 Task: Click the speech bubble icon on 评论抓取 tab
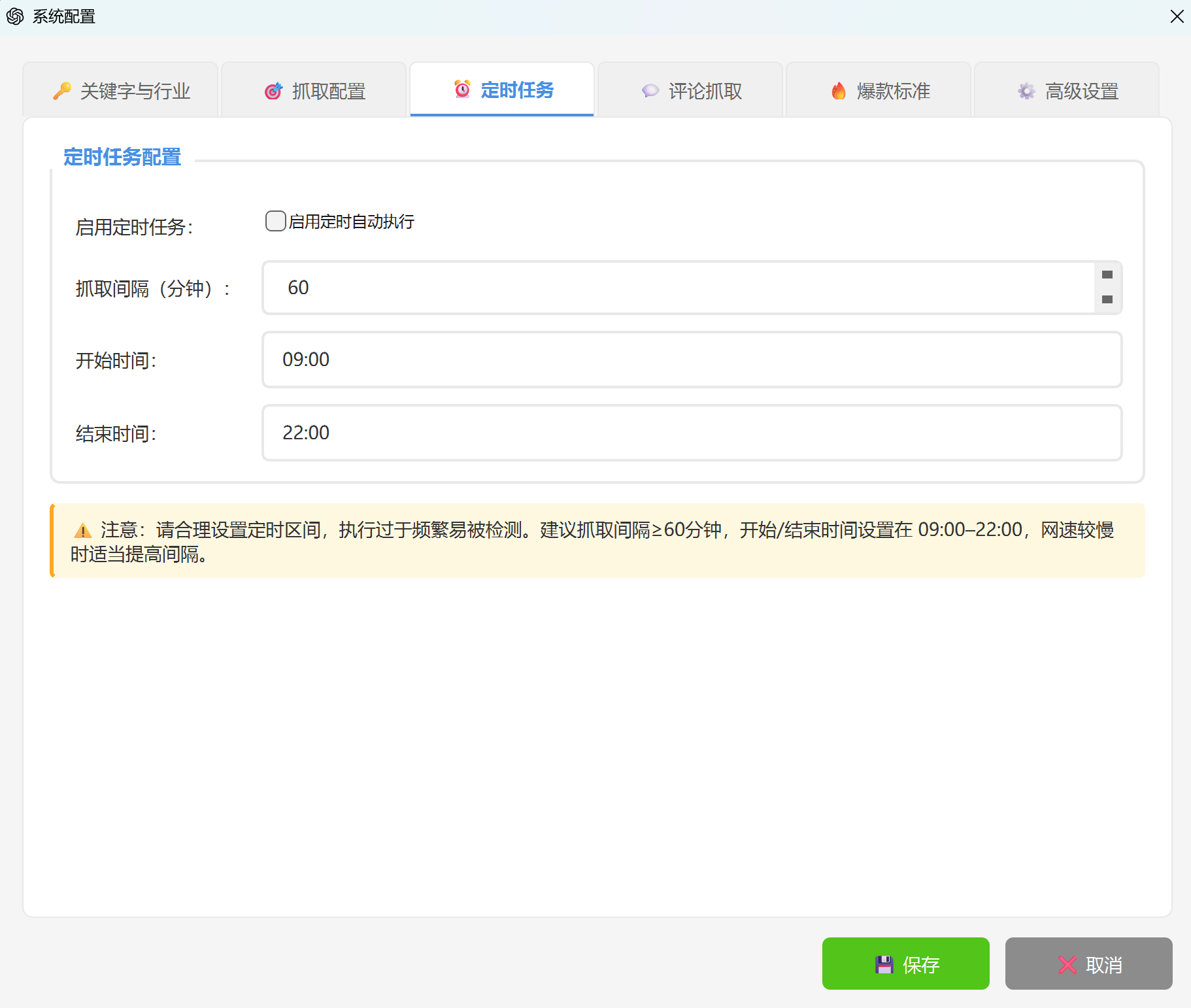[650, 91]
